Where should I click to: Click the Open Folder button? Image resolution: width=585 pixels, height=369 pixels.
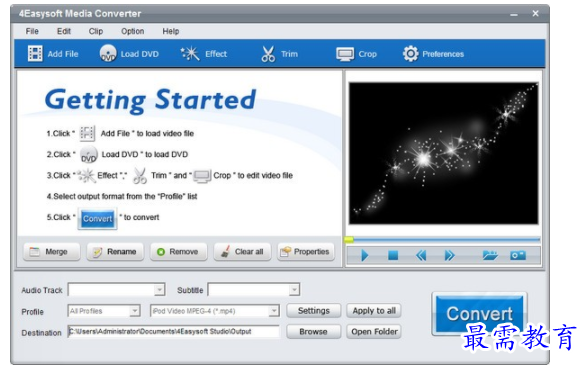coord(374,332)
